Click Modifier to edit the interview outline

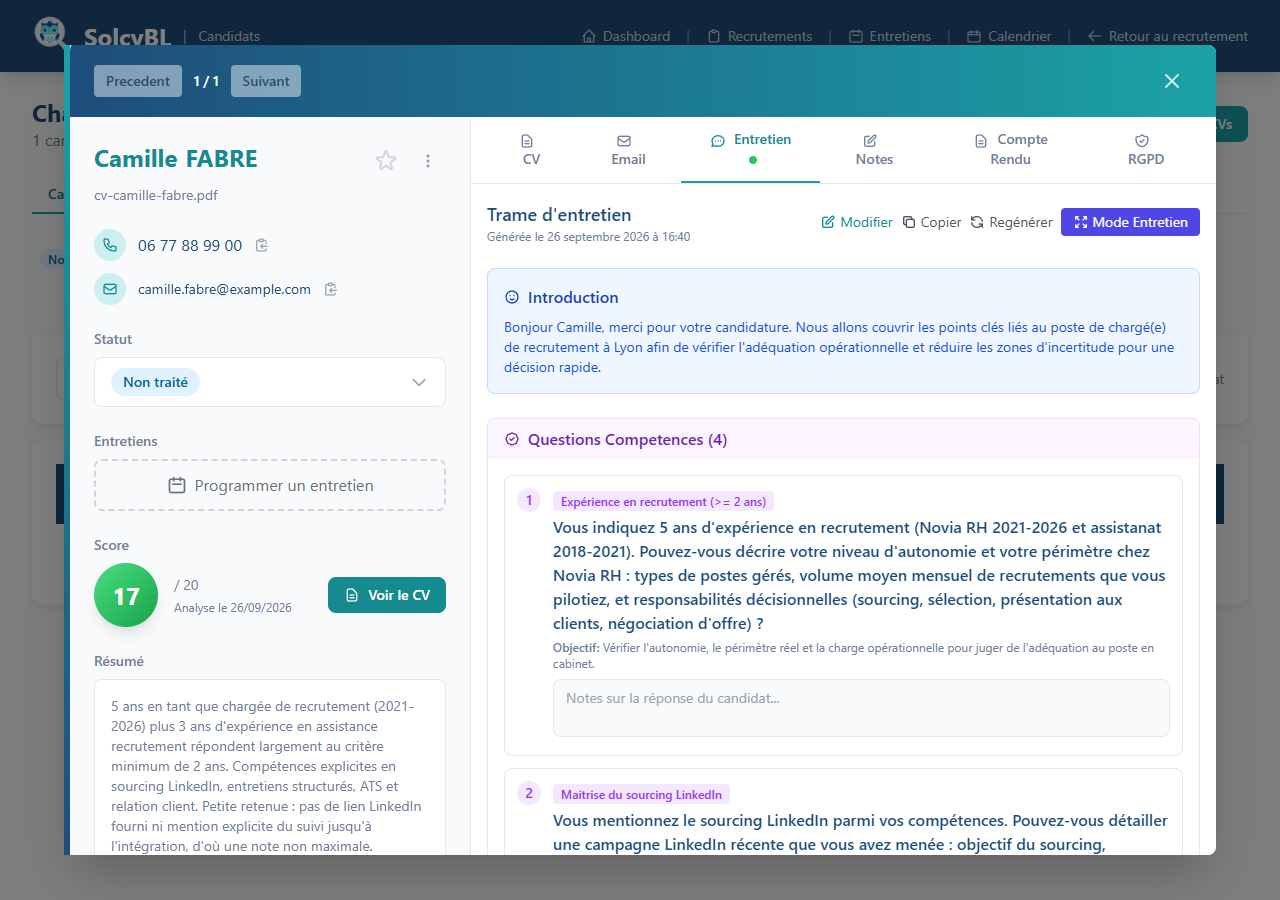tap(857, 222)
